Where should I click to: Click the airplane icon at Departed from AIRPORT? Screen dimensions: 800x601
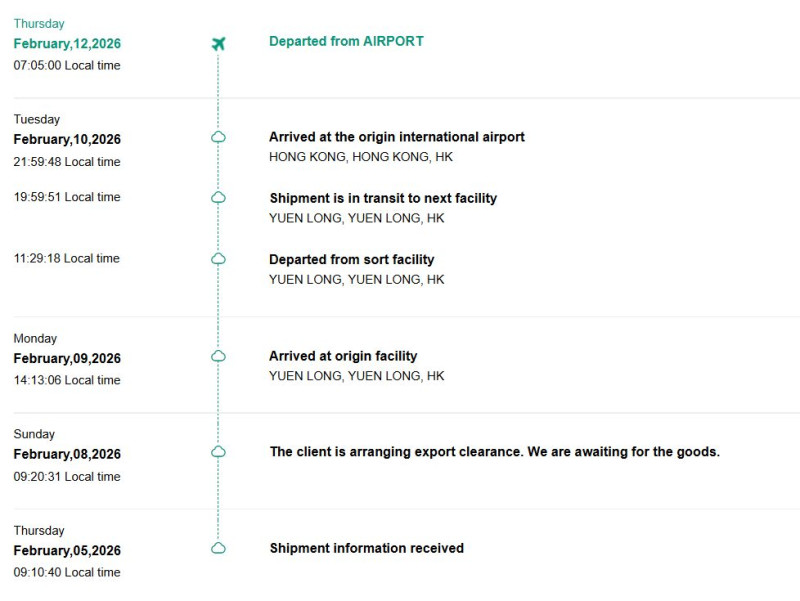(x=219, y=43)
